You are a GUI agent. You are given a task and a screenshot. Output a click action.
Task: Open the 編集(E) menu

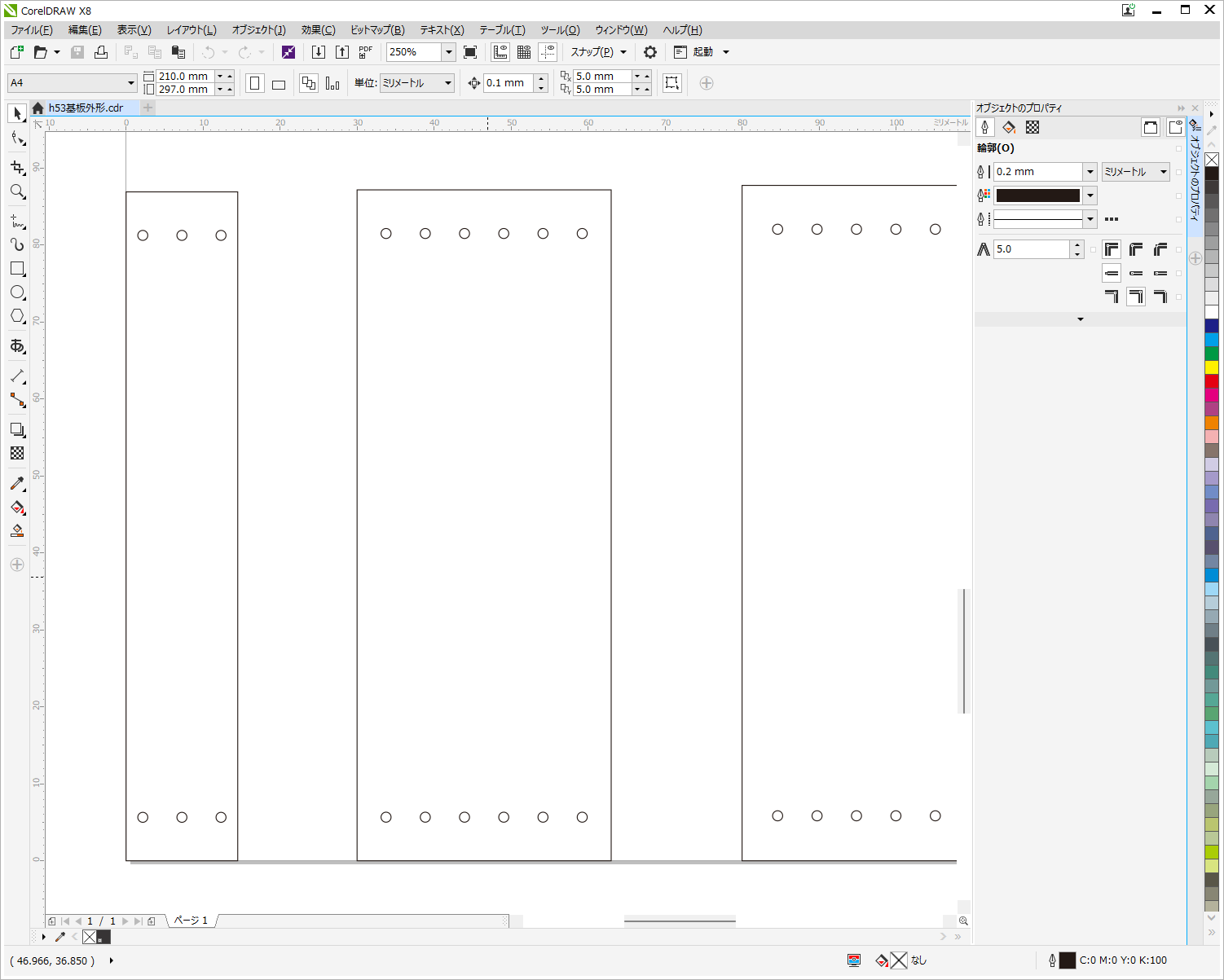pyautogui.click(x=85, y=30)
